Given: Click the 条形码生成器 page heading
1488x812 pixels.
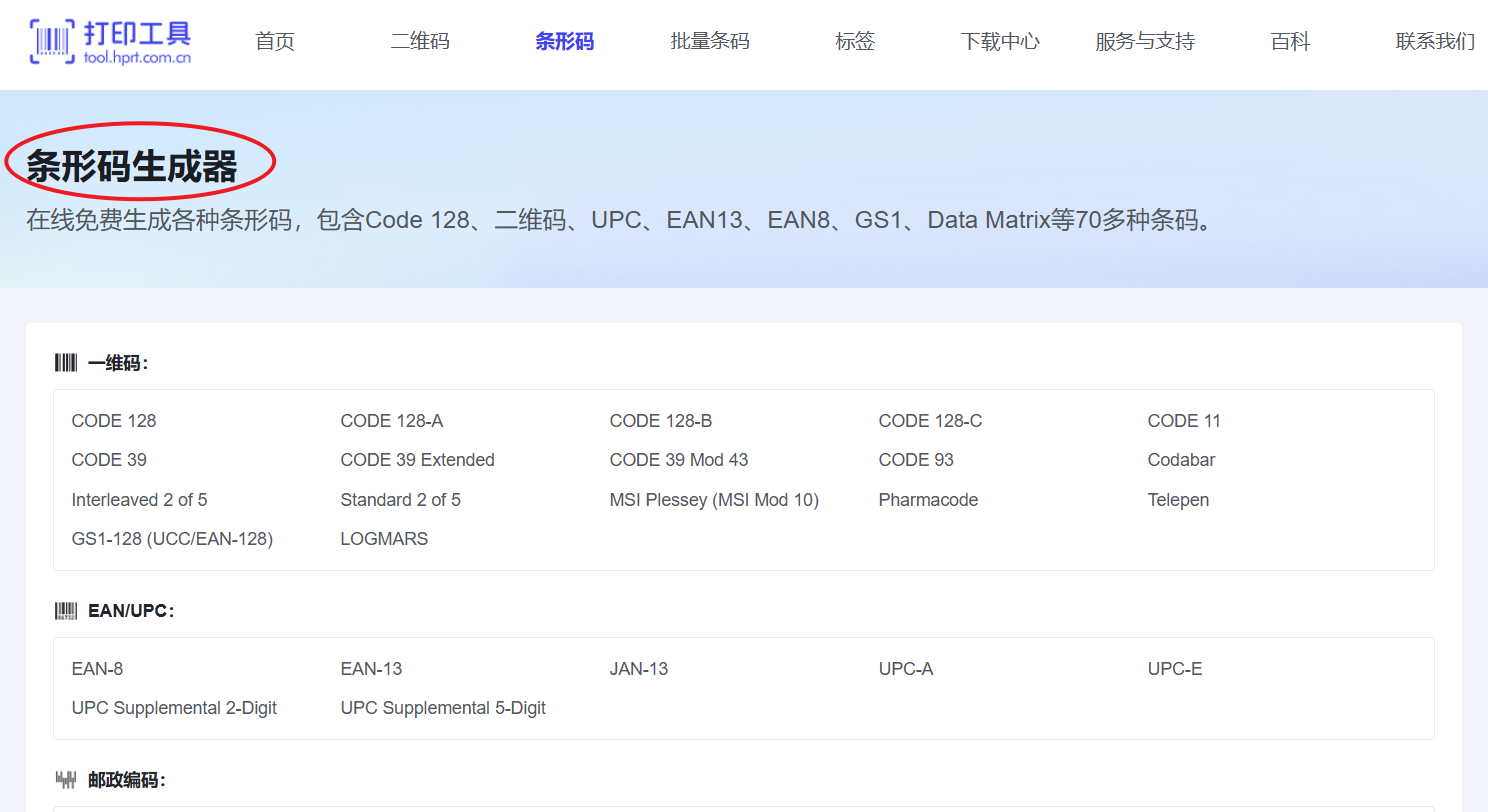Looking at the screenshot, I should [131, 166].
